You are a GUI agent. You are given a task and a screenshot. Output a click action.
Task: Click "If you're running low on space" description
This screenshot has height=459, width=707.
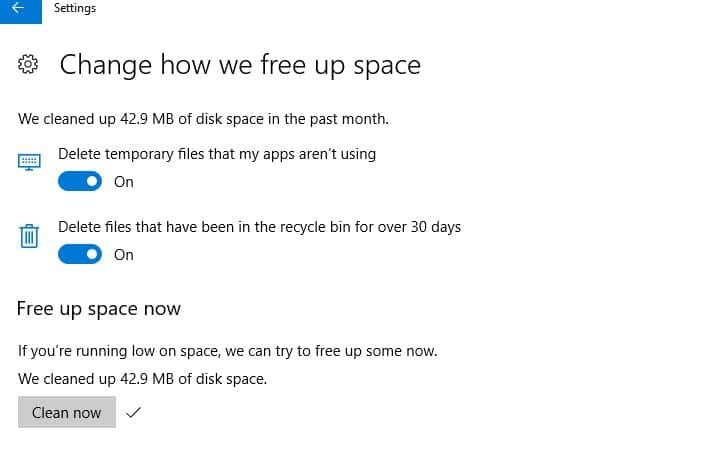click(227, 351)
